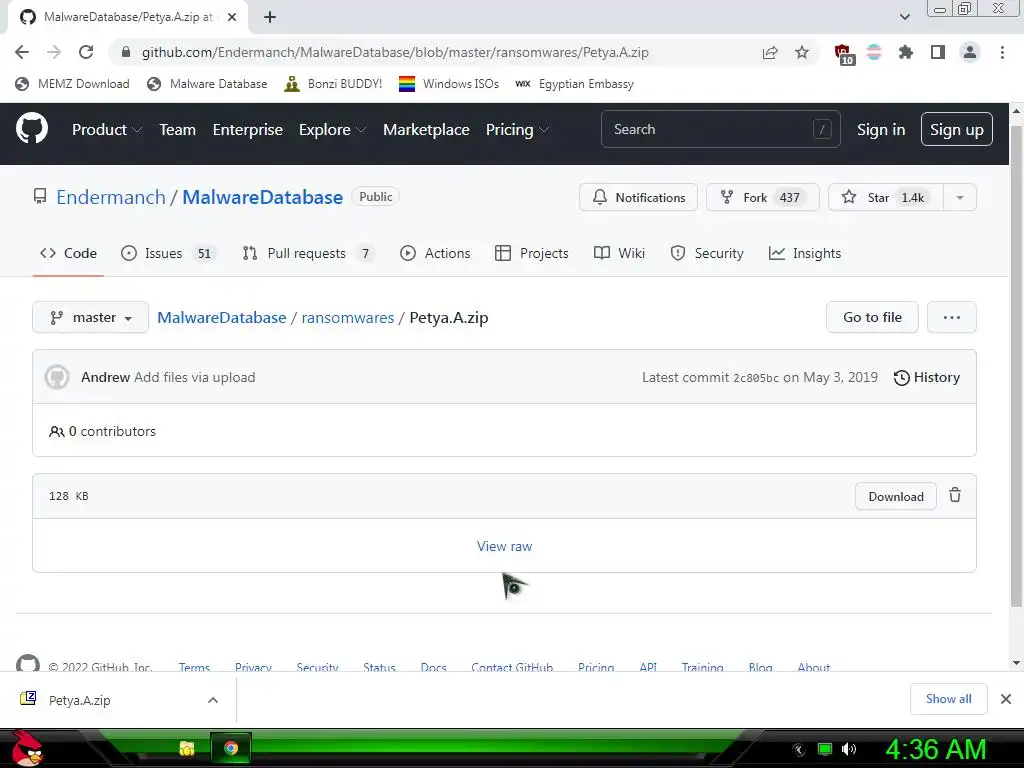This screenshot has height=768, width=1024.
Task: Switch to the Issues tab
Action: (x=168, y=253)
